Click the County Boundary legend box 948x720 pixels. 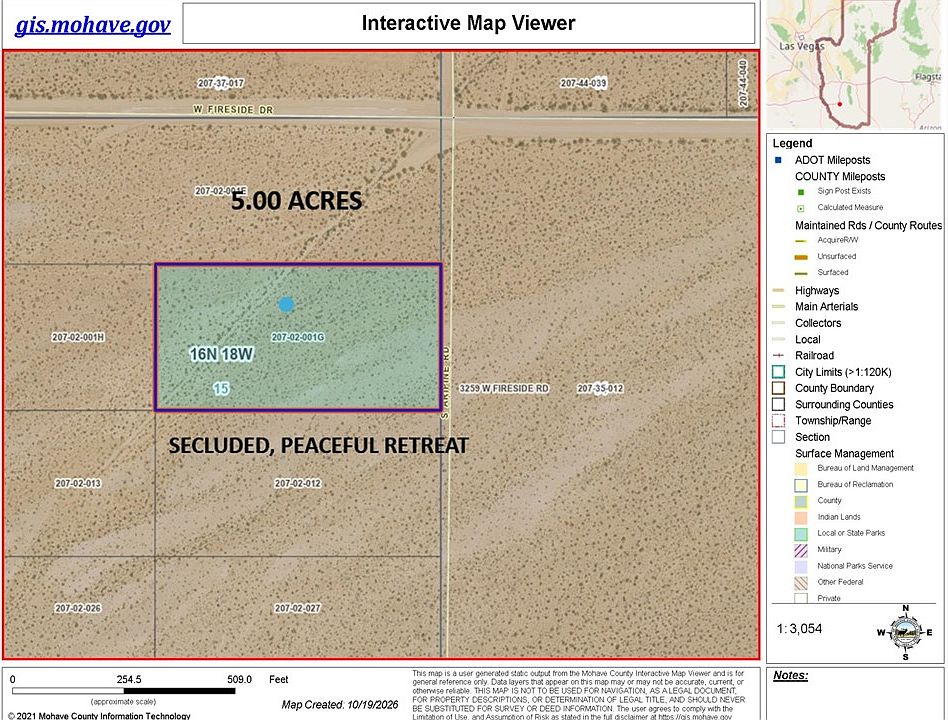click(x=779, y=388)
